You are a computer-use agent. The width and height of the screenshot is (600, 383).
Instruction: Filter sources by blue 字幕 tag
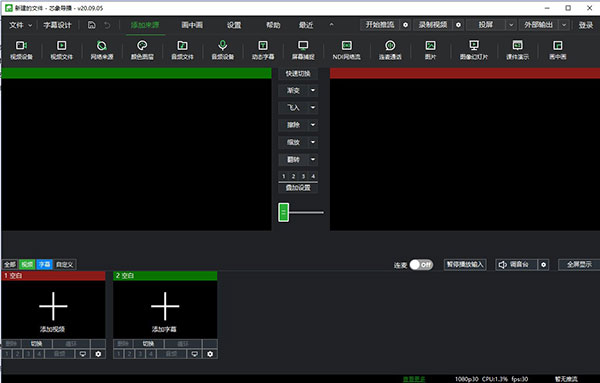[44, 264]
